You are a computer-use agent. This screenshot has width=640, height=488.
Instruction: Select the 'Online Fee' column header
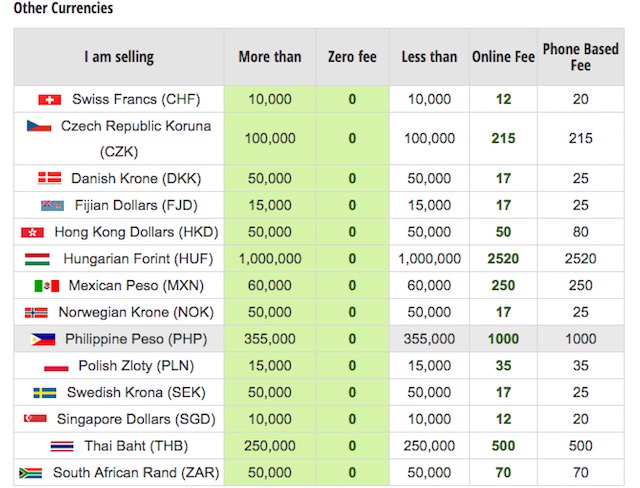click(x=503, y=57)
